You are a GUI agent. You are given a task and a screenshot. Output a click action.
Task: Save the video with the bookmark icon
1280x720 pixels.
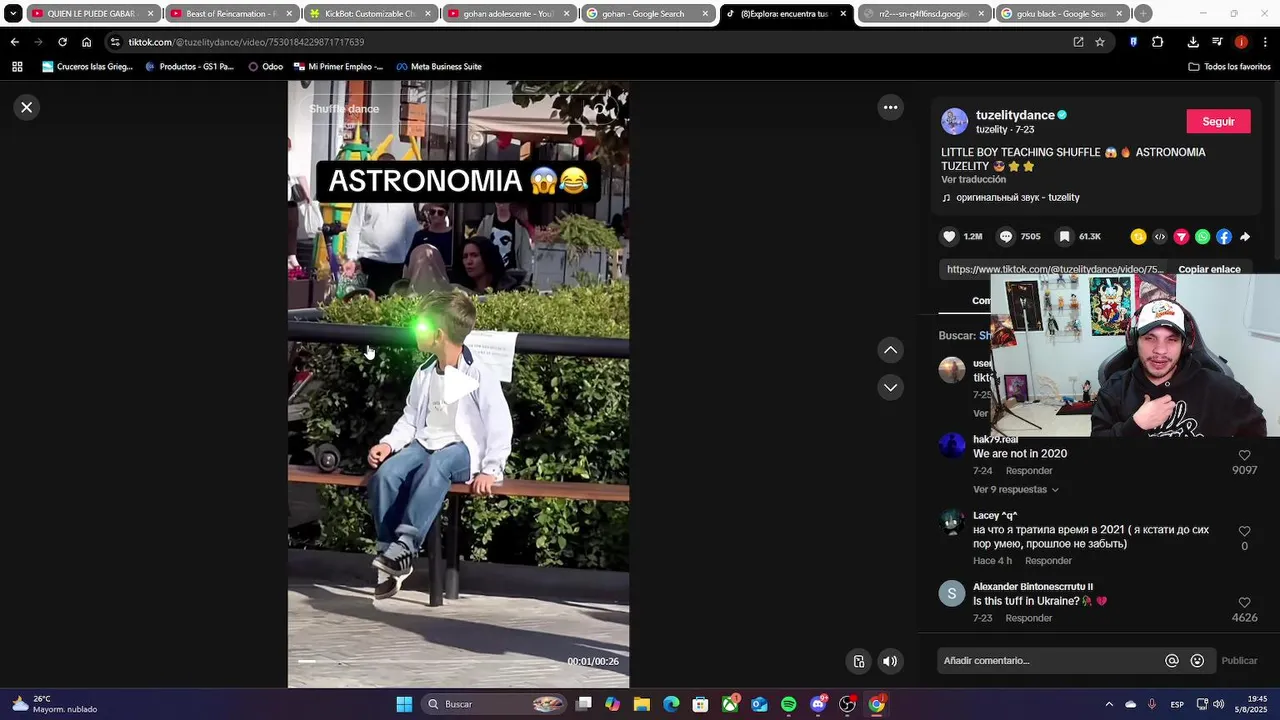[x=1065, y=237]
